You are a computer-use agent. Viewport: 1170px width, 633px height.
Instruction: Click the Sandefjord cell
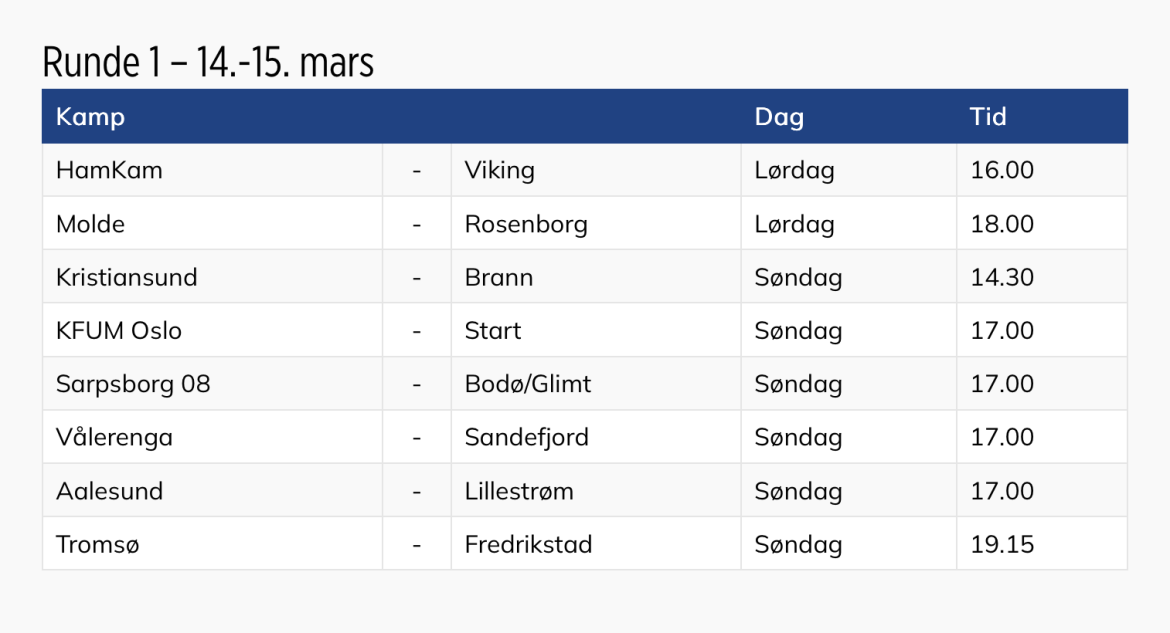pos(527,437)
